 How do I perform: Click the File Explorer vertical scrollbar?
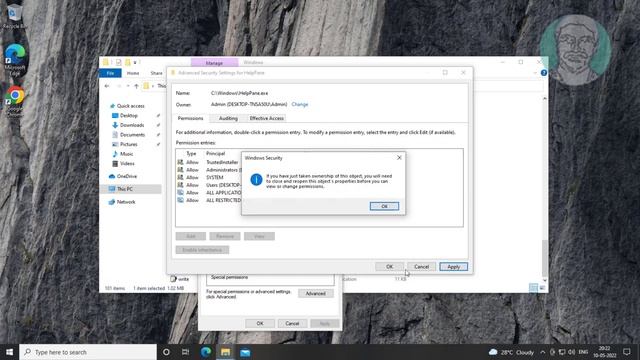tap(544, 258)
